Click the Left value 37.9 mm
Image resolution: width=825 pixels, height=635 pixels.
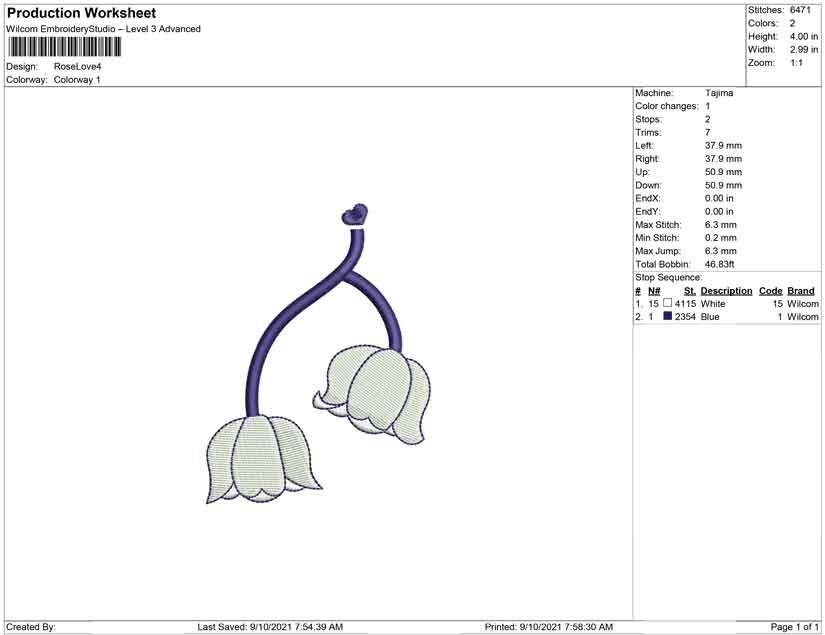point(723,146)
